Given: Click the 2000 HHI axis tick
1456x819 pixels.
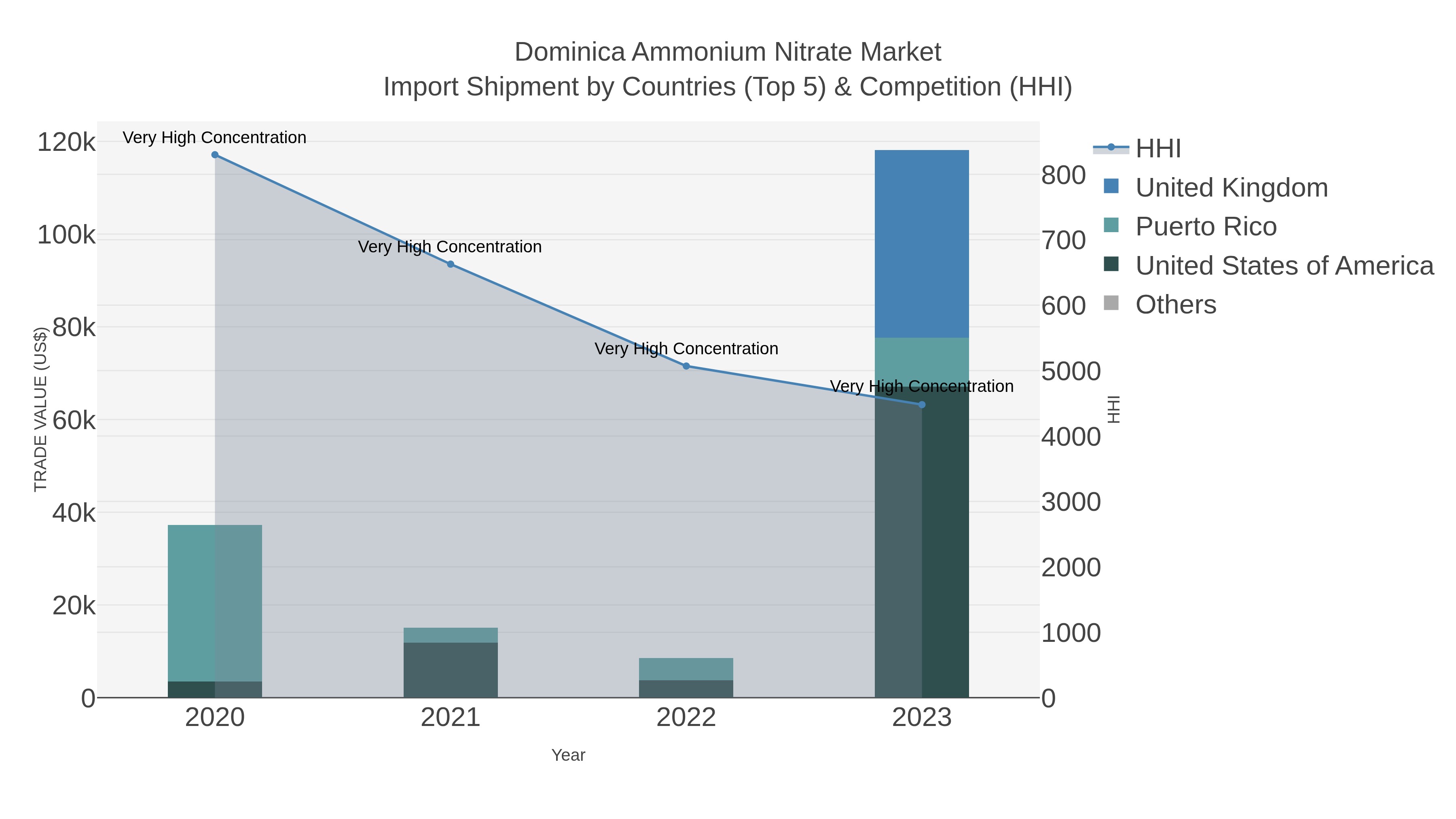Looking at the screenshot, I should pyautogui.click(x=1071, y=567).
